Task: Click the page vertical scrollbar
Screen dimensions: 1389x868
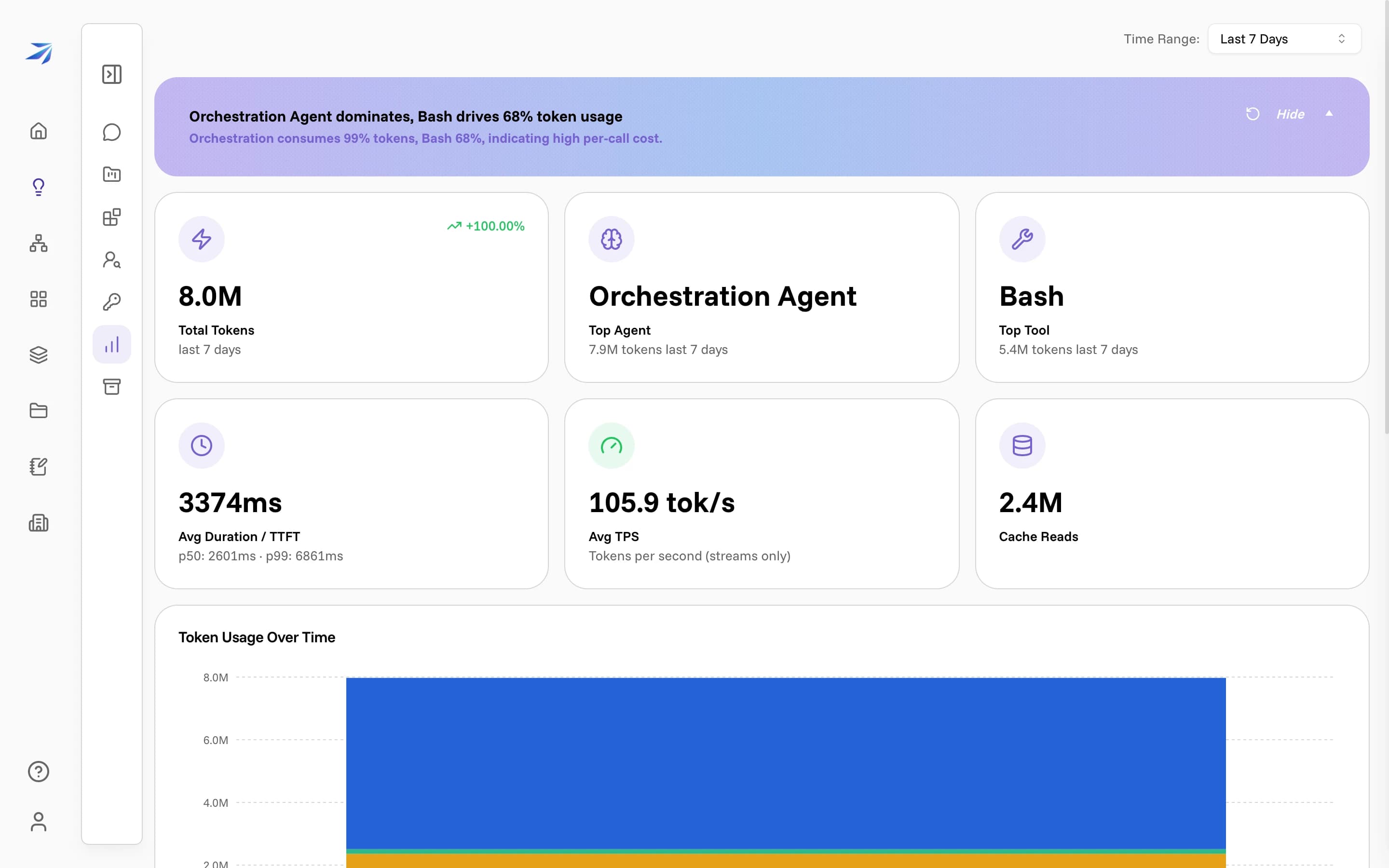Action: coord(1386,217)
